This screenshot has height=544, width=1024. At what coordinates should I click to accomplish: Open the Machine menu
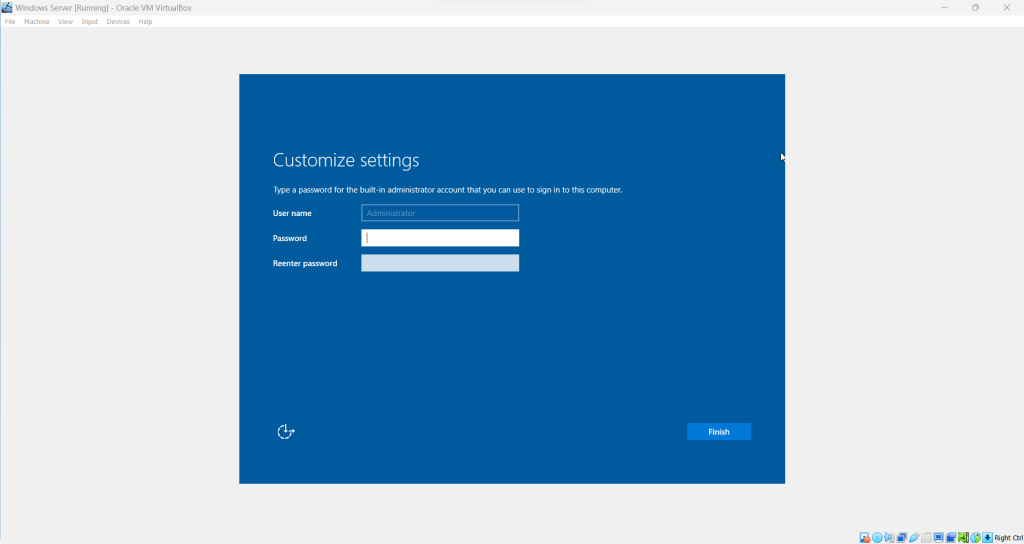pyautogui.click(x=37, y=22)
